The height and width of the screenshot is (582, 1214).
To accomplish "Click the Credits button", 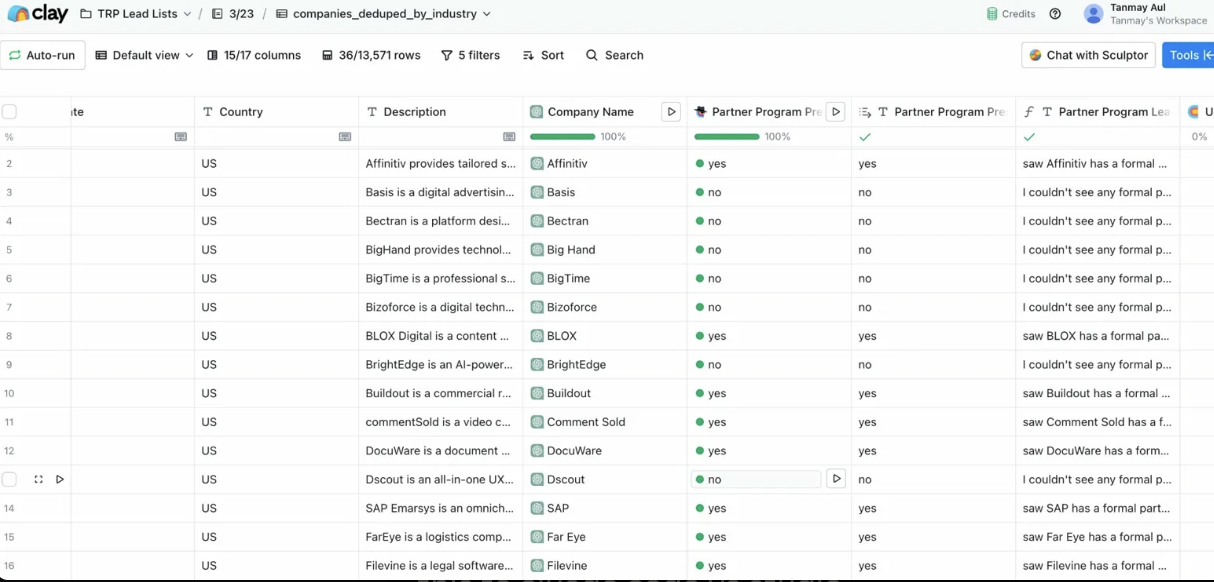I will click(x=1010, y=14).
